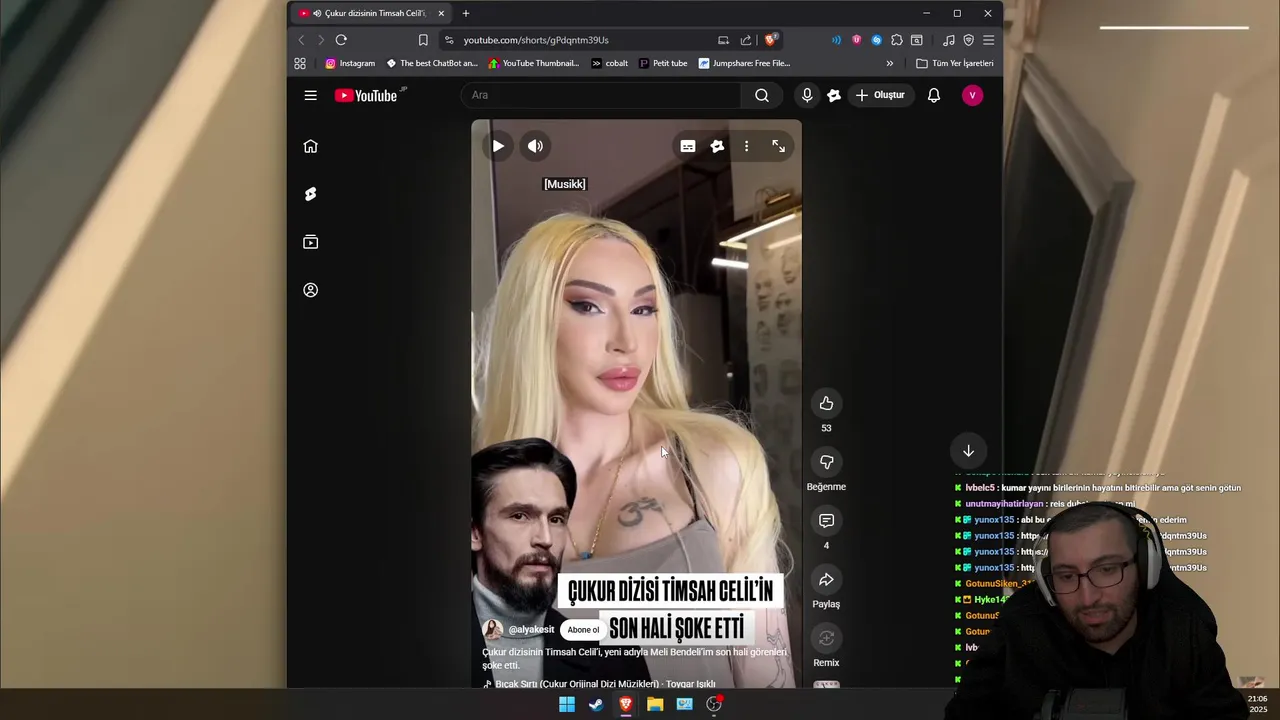Start voice search with the microphone
1280x720 pixels.
[x=807, y=95]
